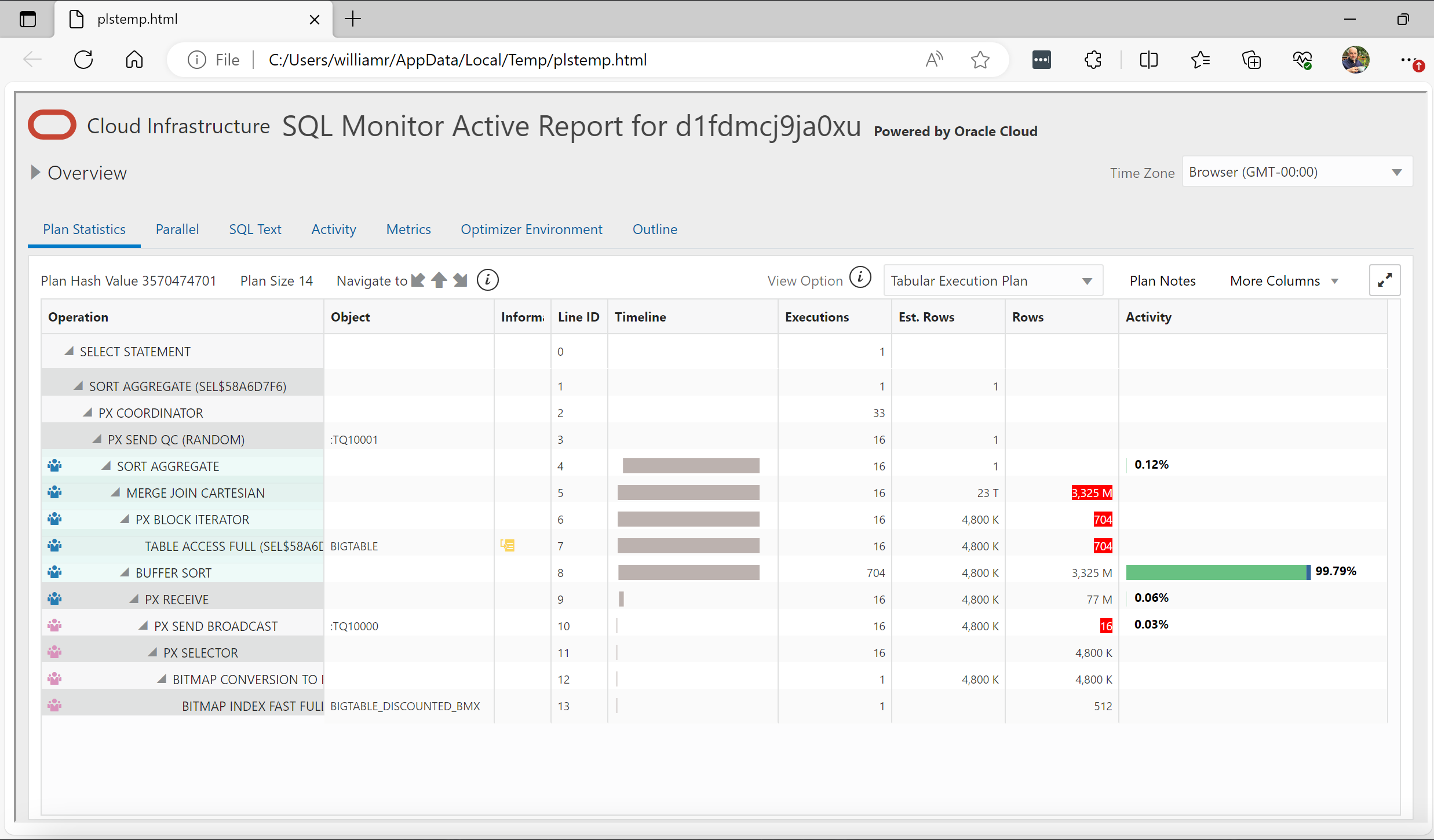Click BIGTABLE_DISCOUNTED_BMX object name
Viewport: 1434px width, 840px height.
point(405,706)
